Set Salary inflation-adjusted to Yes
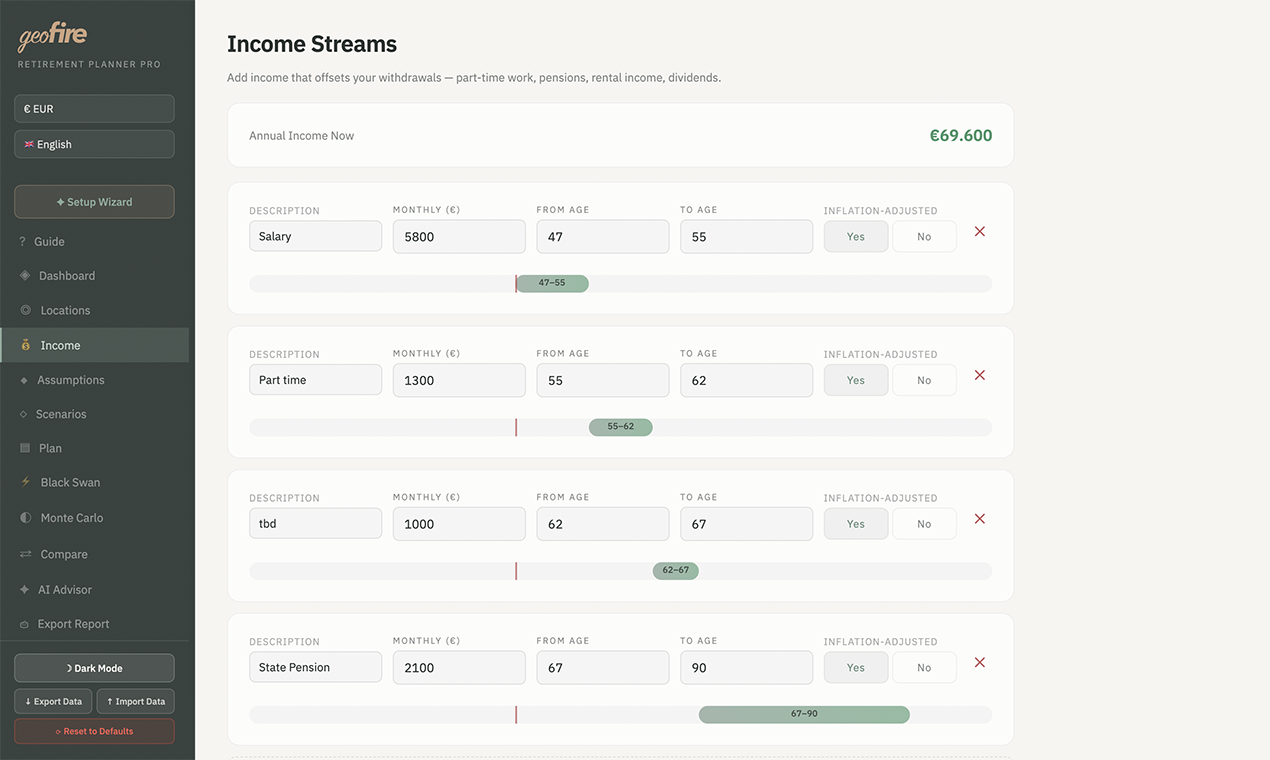Screen dimensions: 1270x760 (x=856, y=237)
